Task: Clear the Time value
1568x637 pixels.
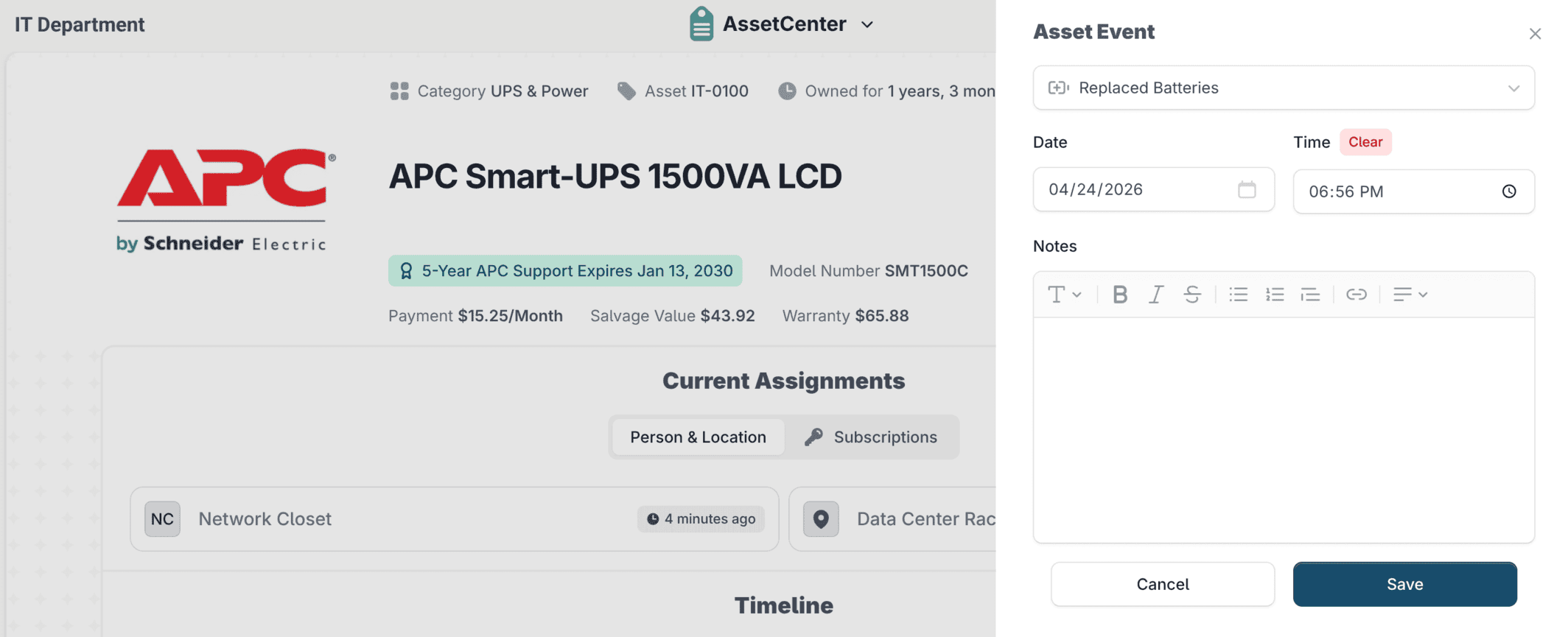Action: click(x=1365, y=142)
